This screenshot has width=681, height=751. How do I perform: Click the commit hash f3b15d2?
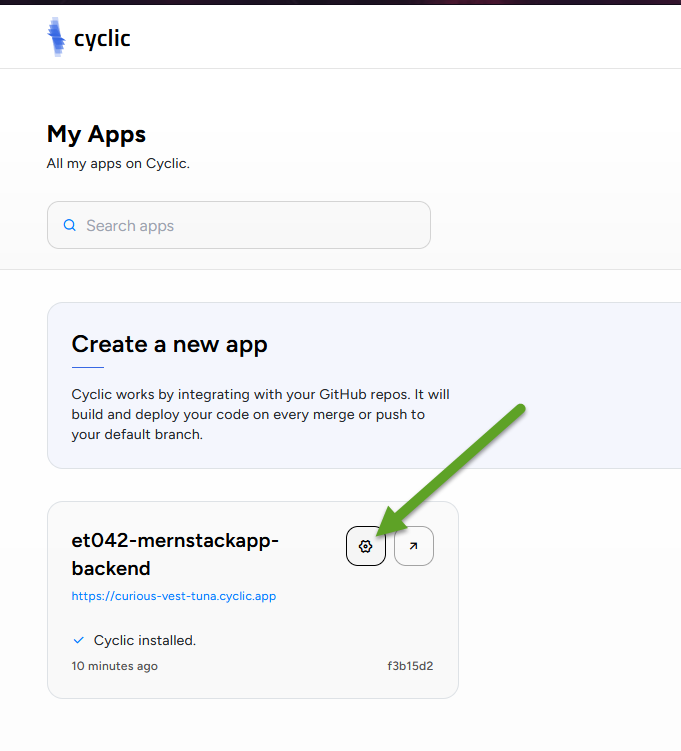click(410, 666)
